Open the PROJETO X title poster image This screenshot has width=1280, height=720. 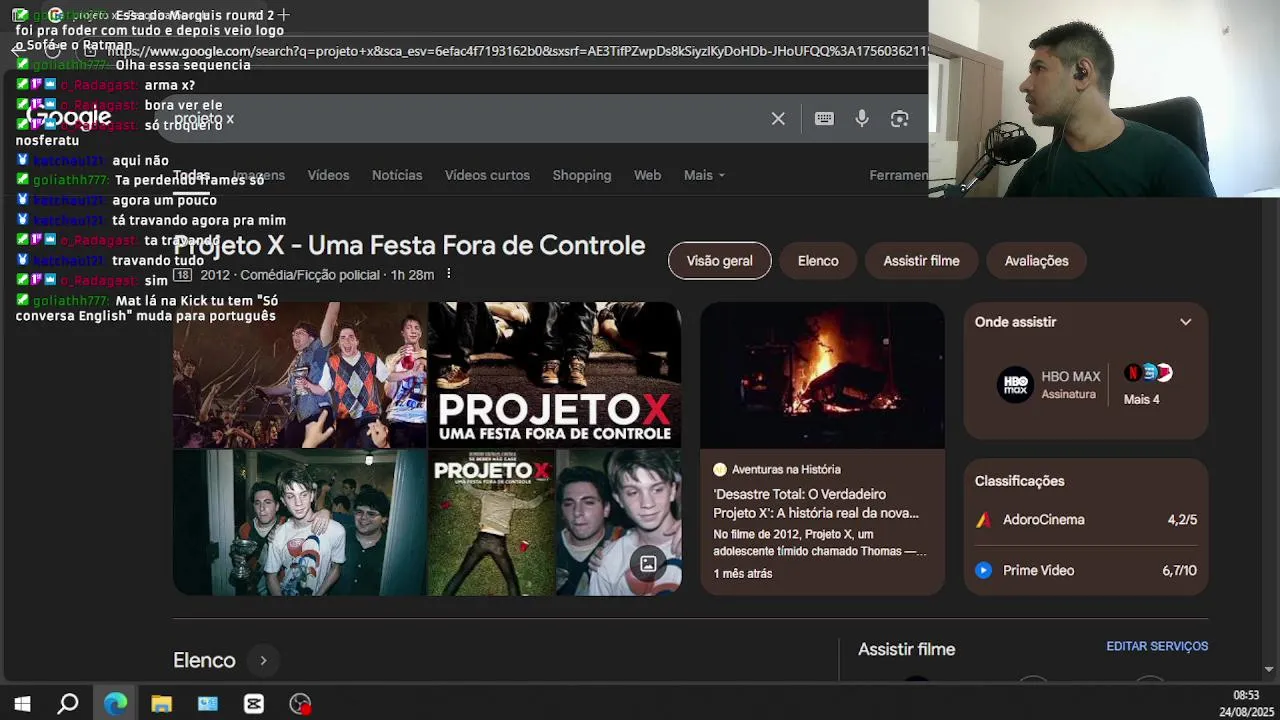(x=555, y=374)
